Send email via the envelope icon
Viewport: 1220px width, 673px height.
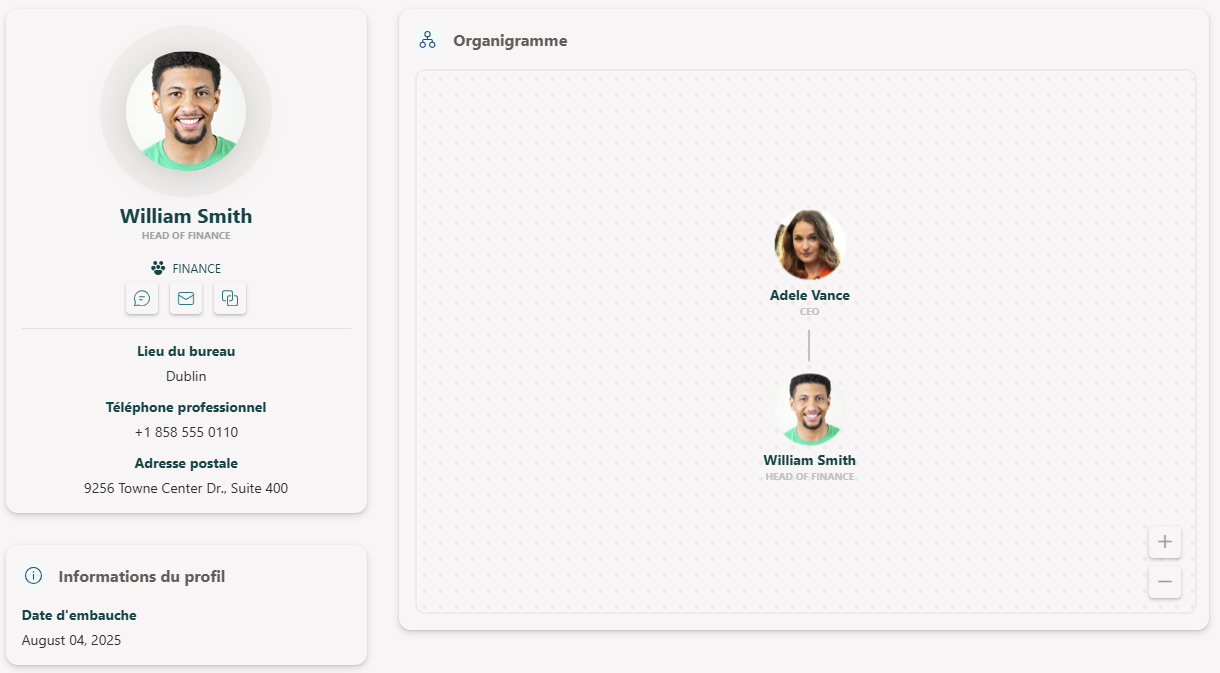click(x=186, y=298)
